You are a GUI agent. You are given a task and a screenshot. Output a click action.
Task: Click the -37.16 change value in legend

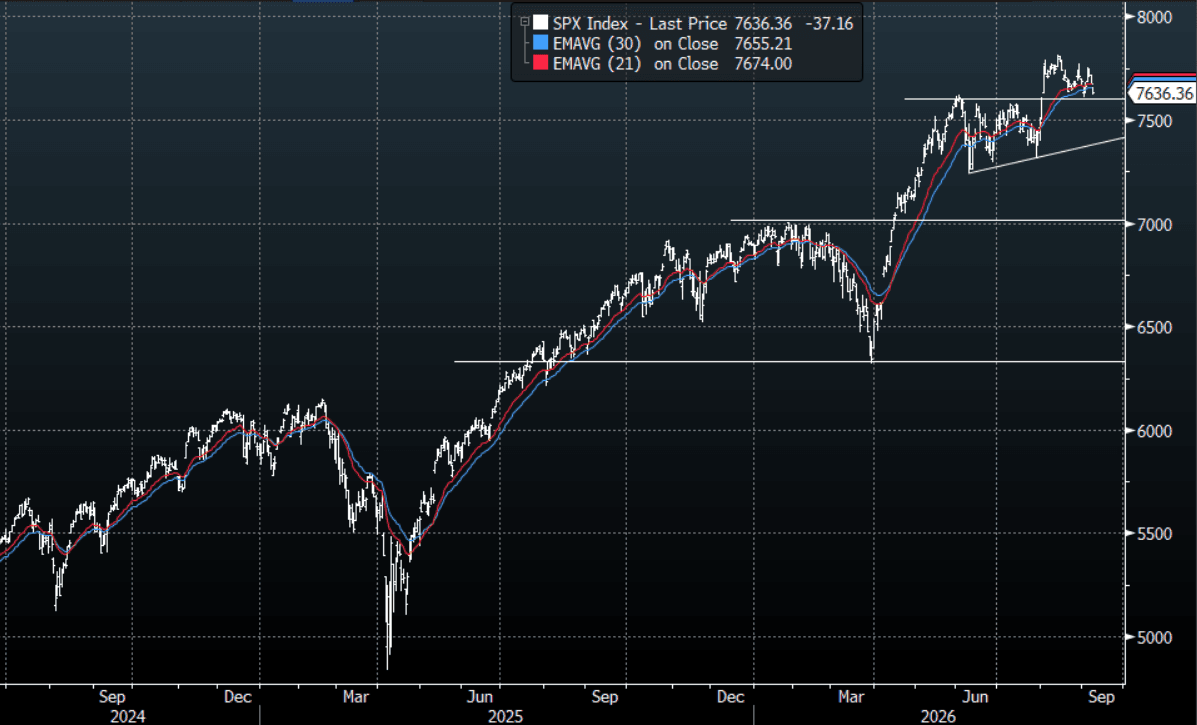829,24
